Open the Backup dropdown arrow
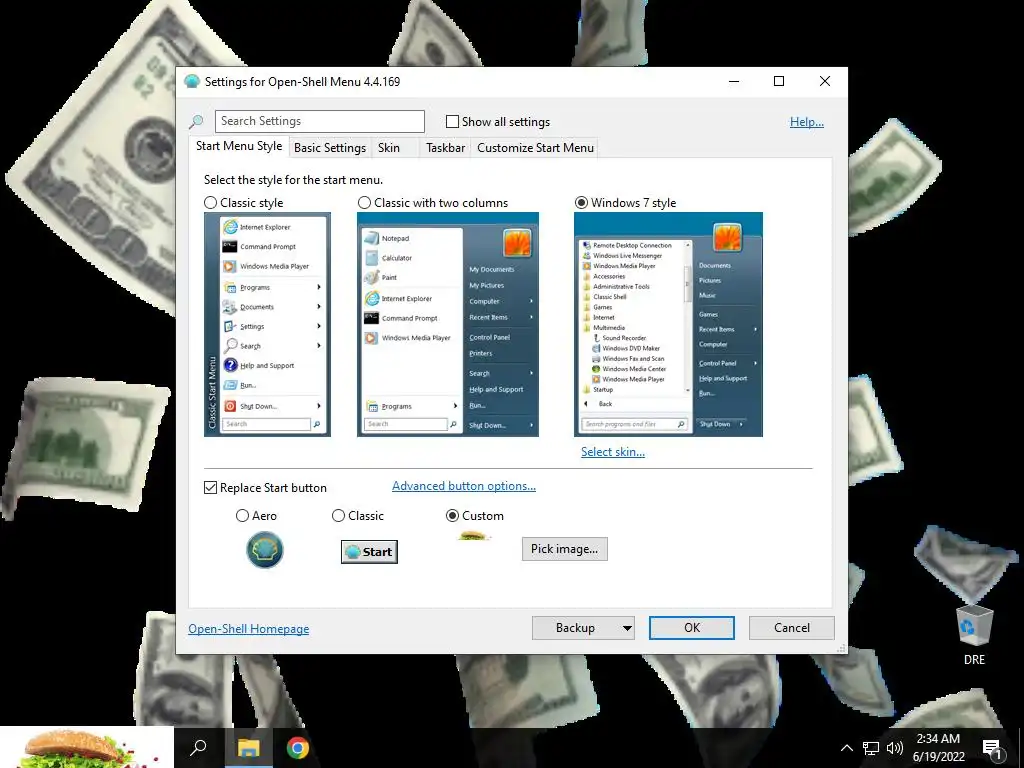Screen dimensions: 1024x768 pos(626,628)
